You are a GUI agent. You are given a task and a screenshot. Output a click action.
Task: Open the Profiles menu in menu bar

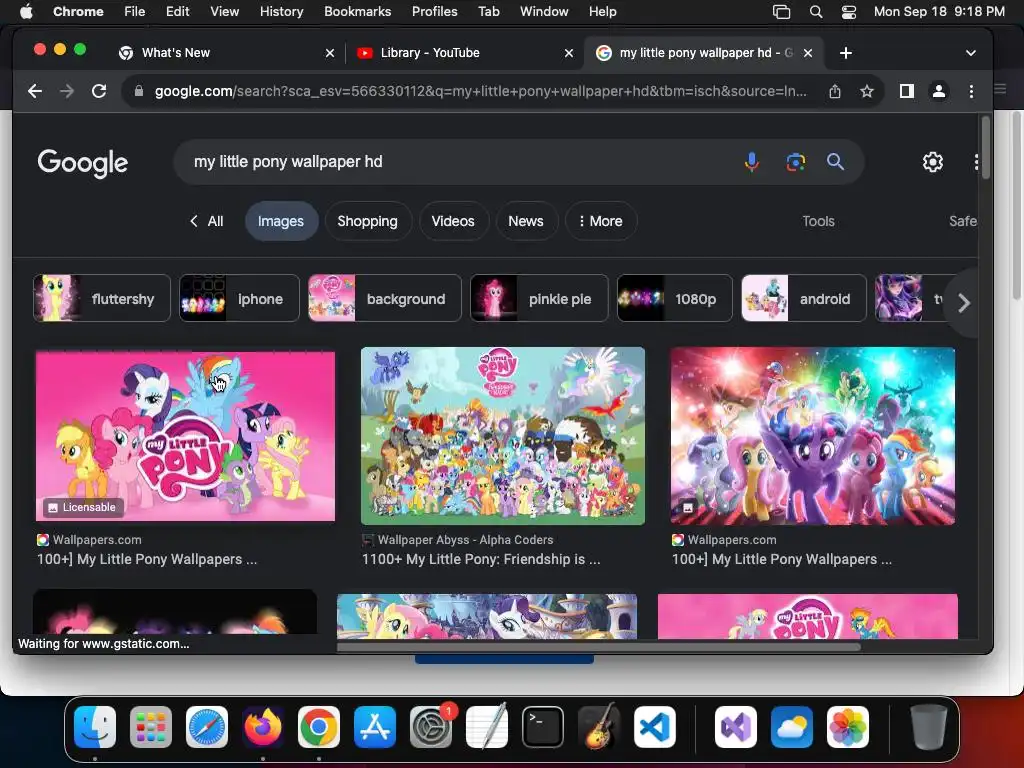[434, 12]
